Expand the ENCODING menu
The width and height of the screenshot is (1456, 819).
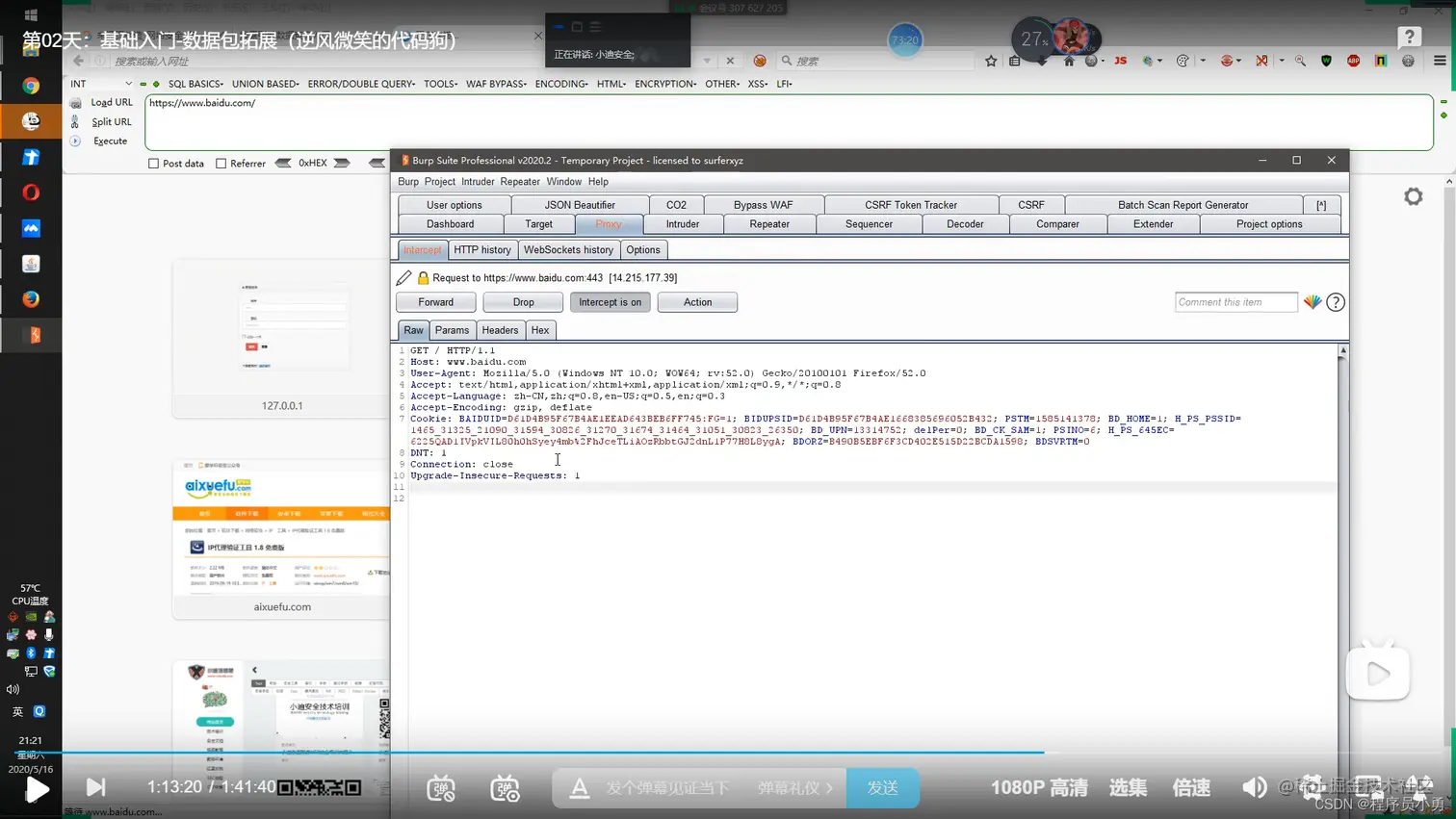click(561, 84)
